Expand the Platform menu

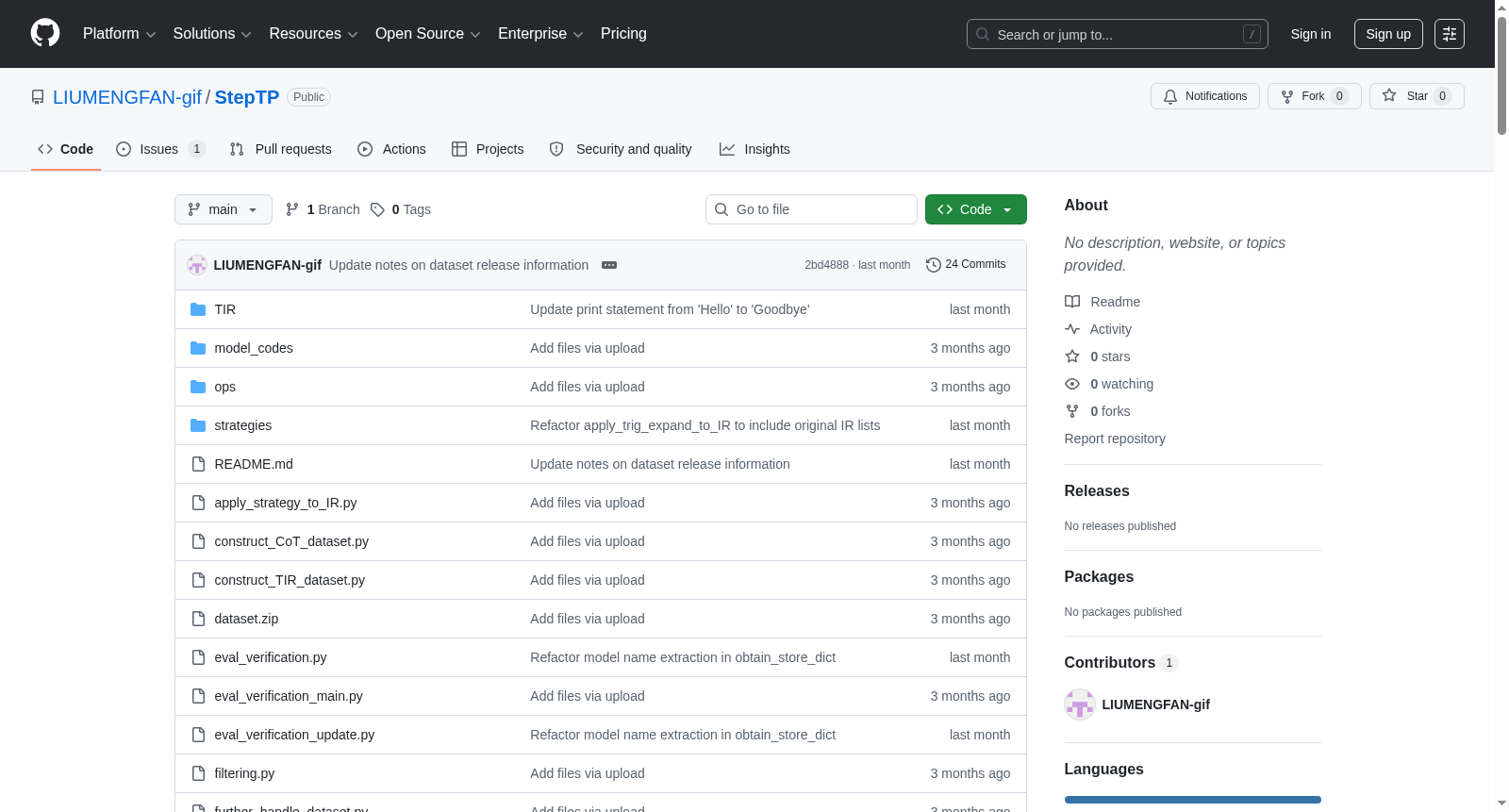(x=119, y=34)
